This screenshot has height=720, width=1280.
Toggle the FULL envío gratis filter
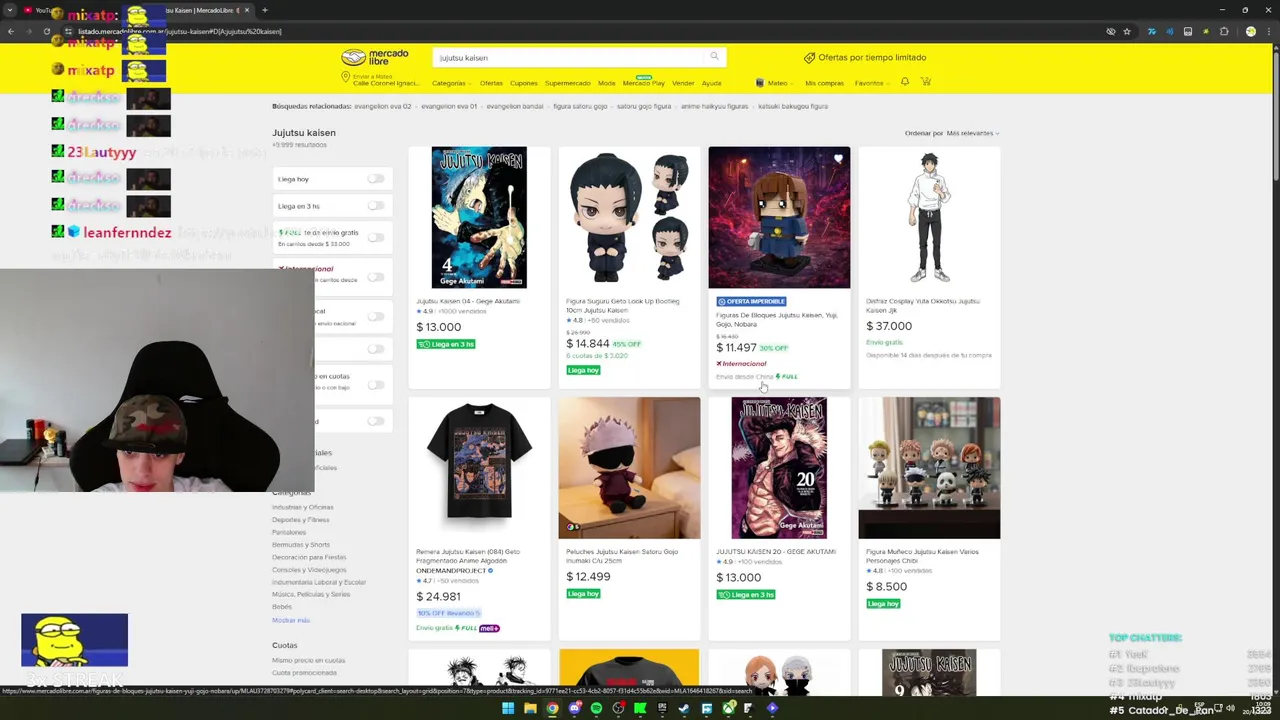pyautogui.click(x=375, y=237)
